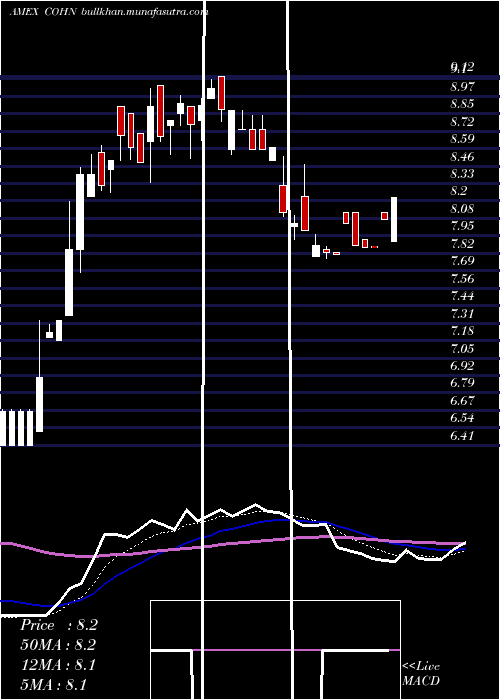The height and width of the screenshot is (700, 500).
Task: Select the 12MA : 8.1 readout
Action: click(x=58, y=665)
